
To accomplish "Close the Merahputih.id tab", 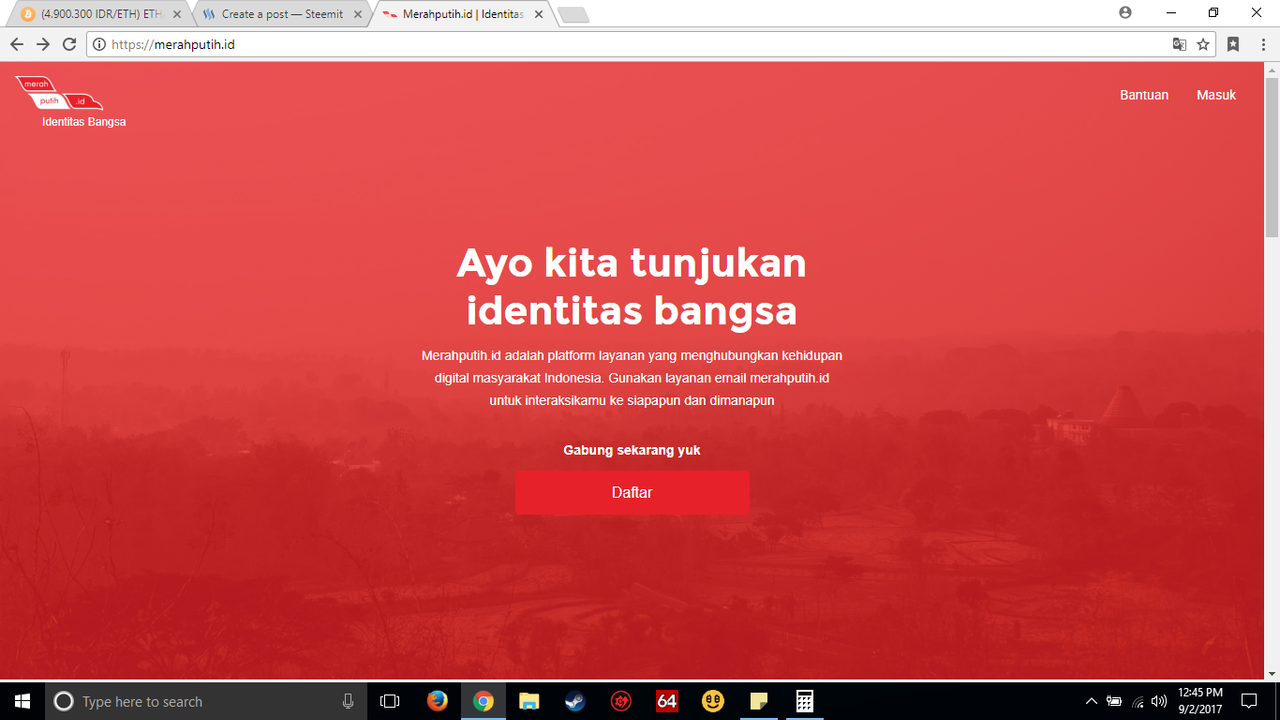I will (x=538, y=14).
